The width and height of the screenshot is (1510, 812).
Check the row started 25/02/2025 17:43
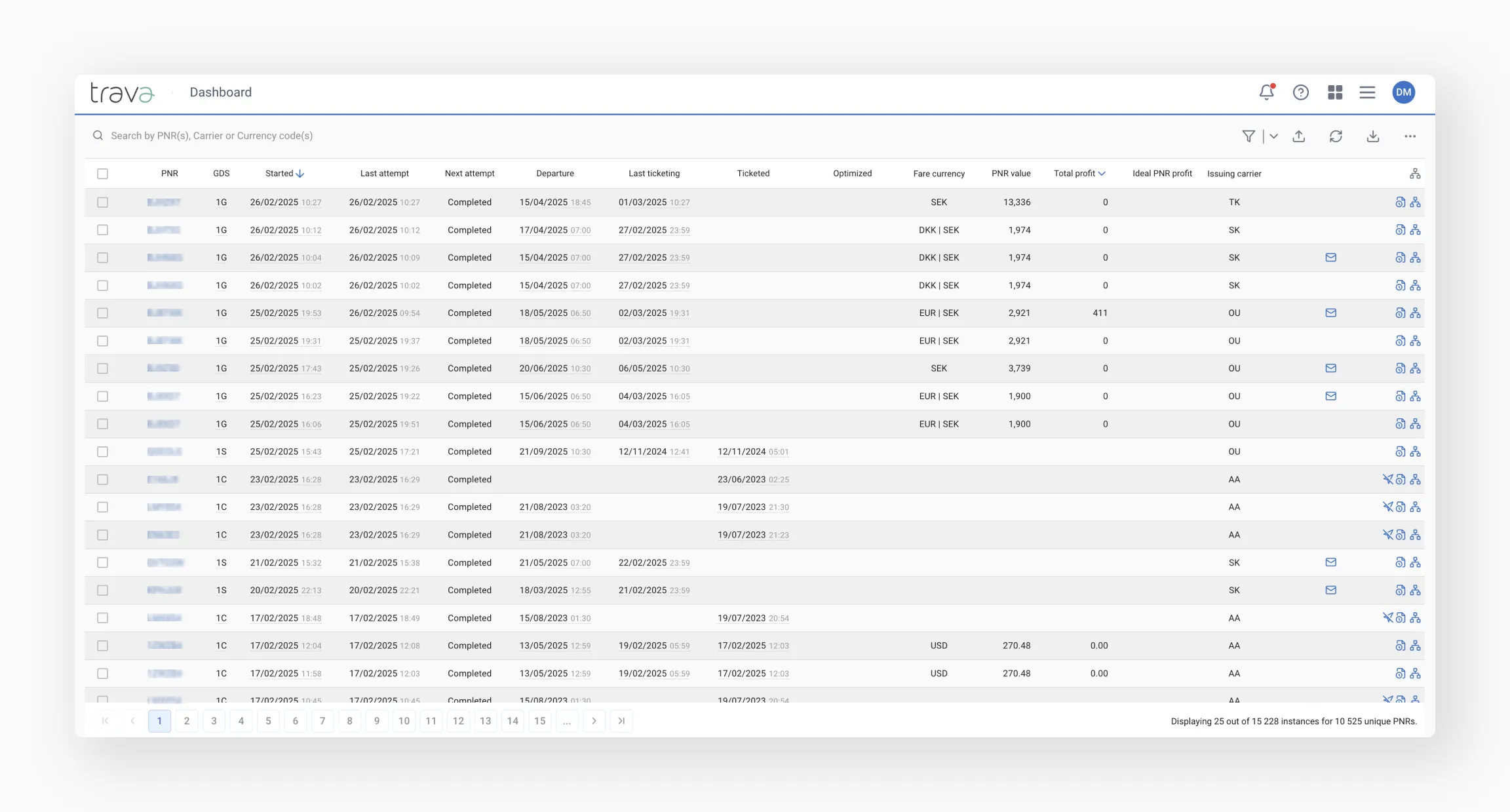pos(103,368)
